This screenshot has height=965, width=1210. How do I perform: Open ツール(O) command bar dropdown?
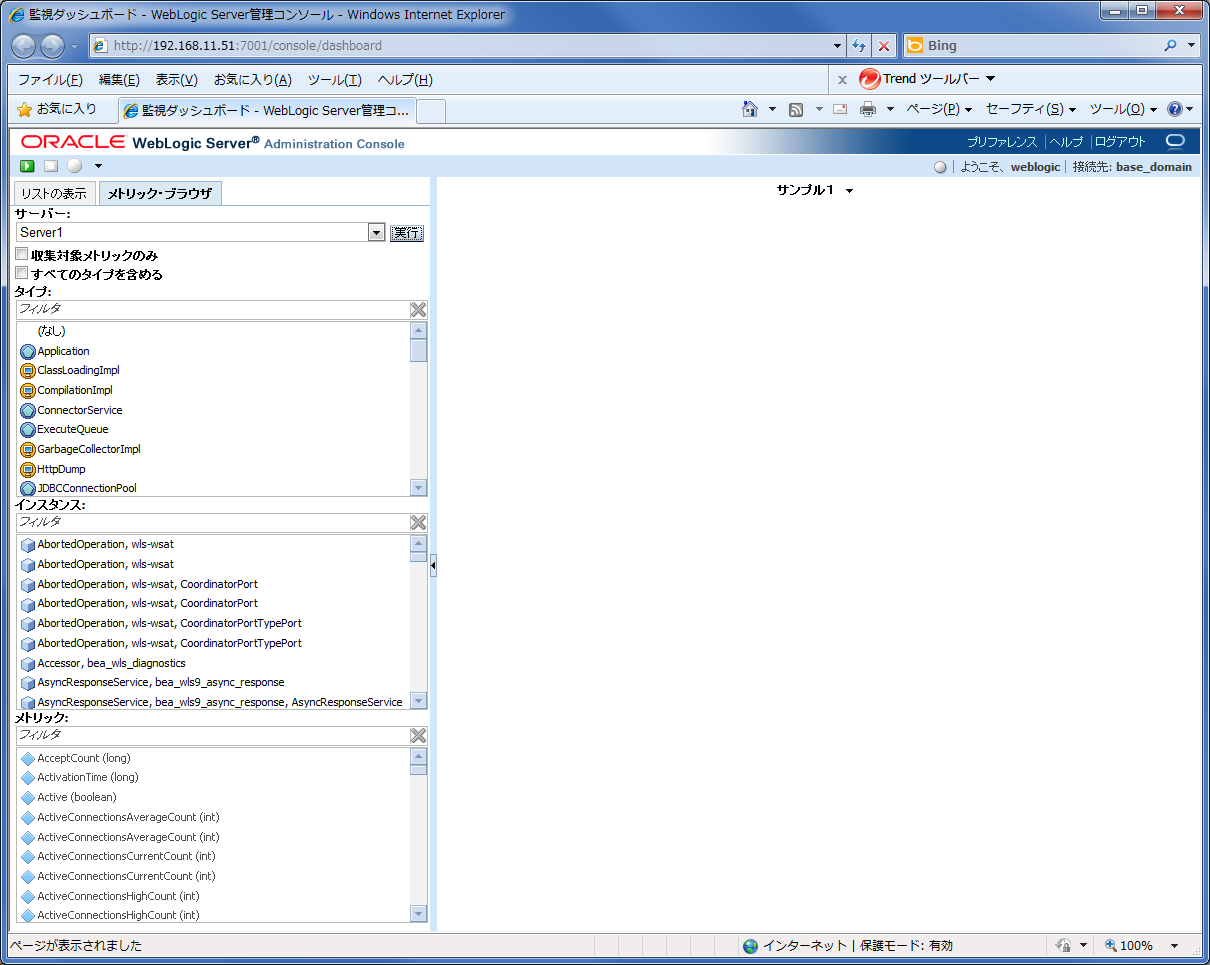1122,109
